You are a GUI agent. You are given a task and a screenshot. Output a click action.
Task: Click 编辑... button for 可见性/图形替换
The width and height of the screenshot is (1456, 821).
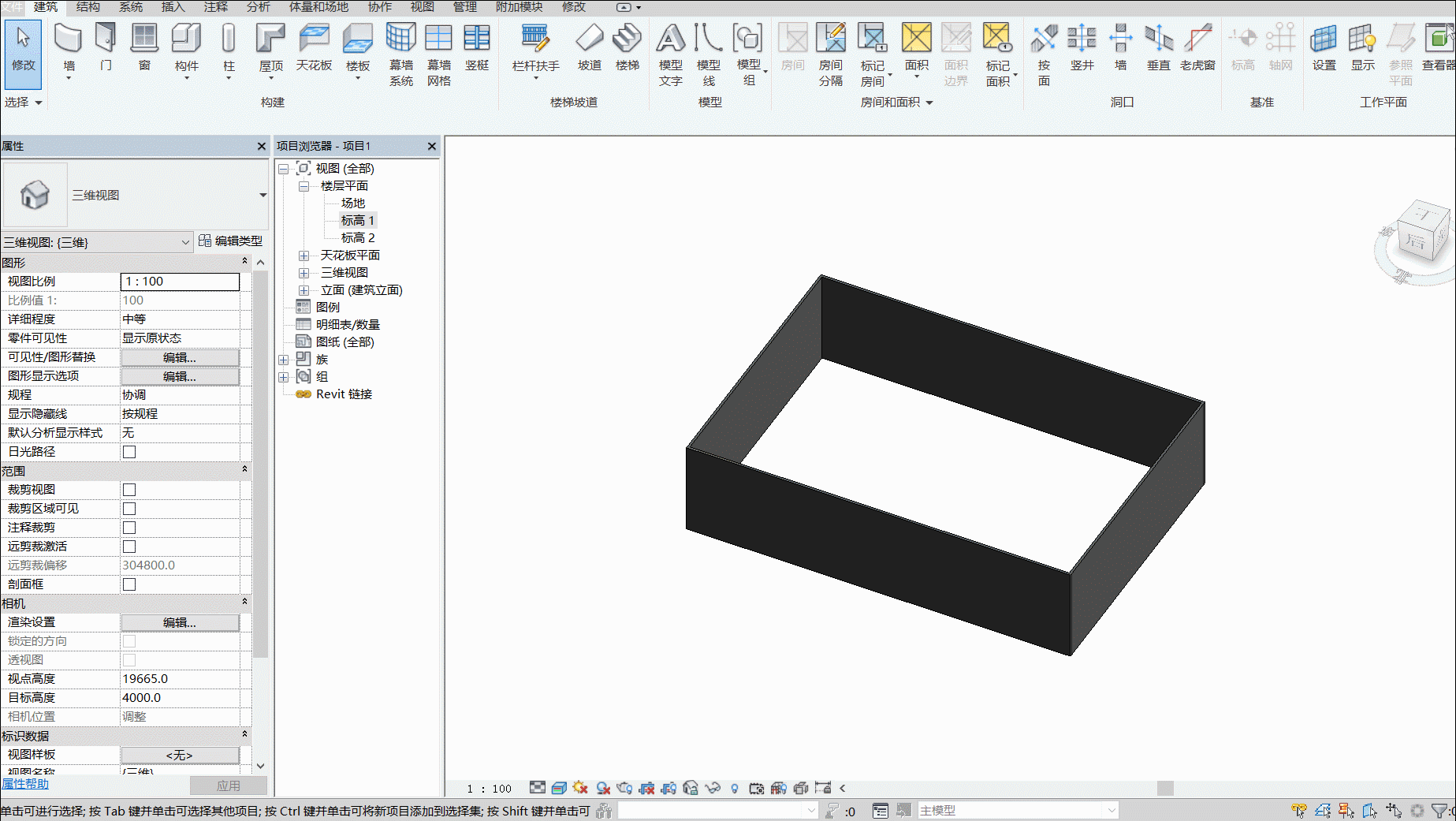click(180, 357)
